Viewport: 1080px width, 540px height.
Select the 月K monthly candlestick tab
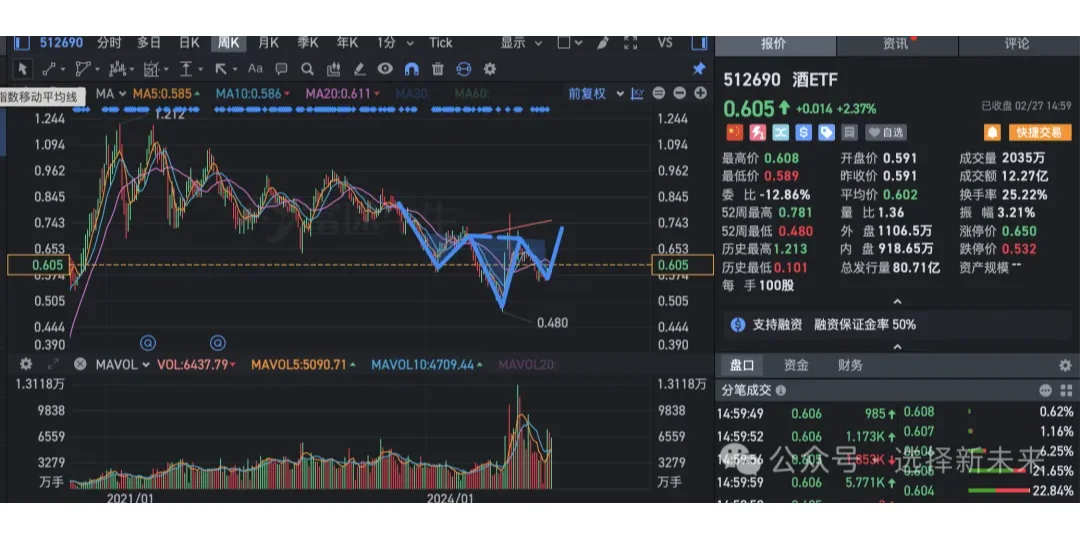[x=269, y=43]
